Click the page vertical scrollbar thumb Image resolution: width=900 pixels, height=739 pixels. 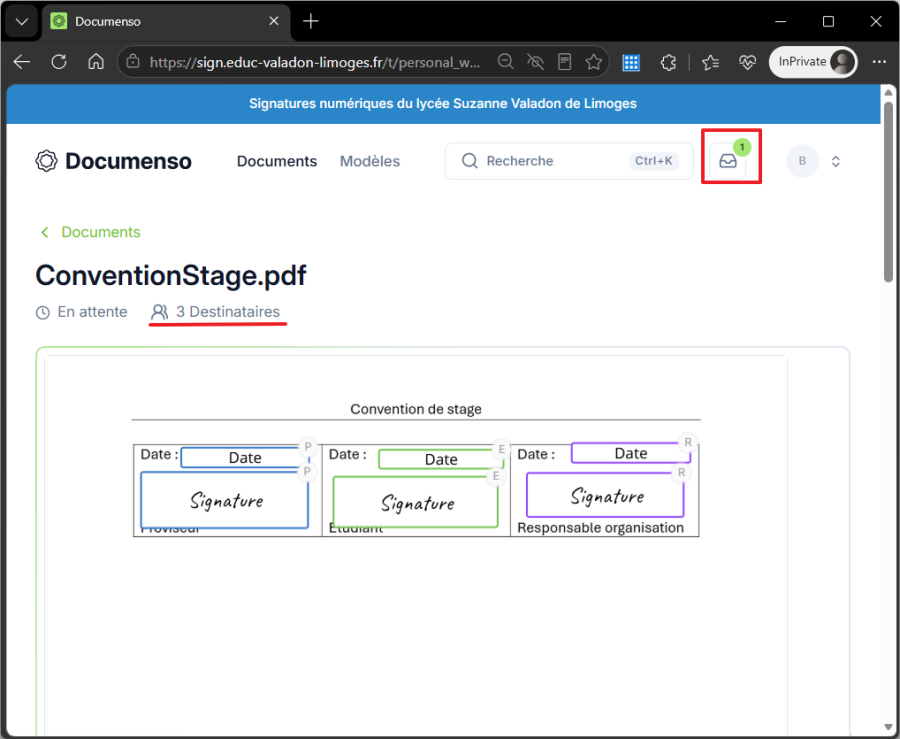tap(888, 191)
